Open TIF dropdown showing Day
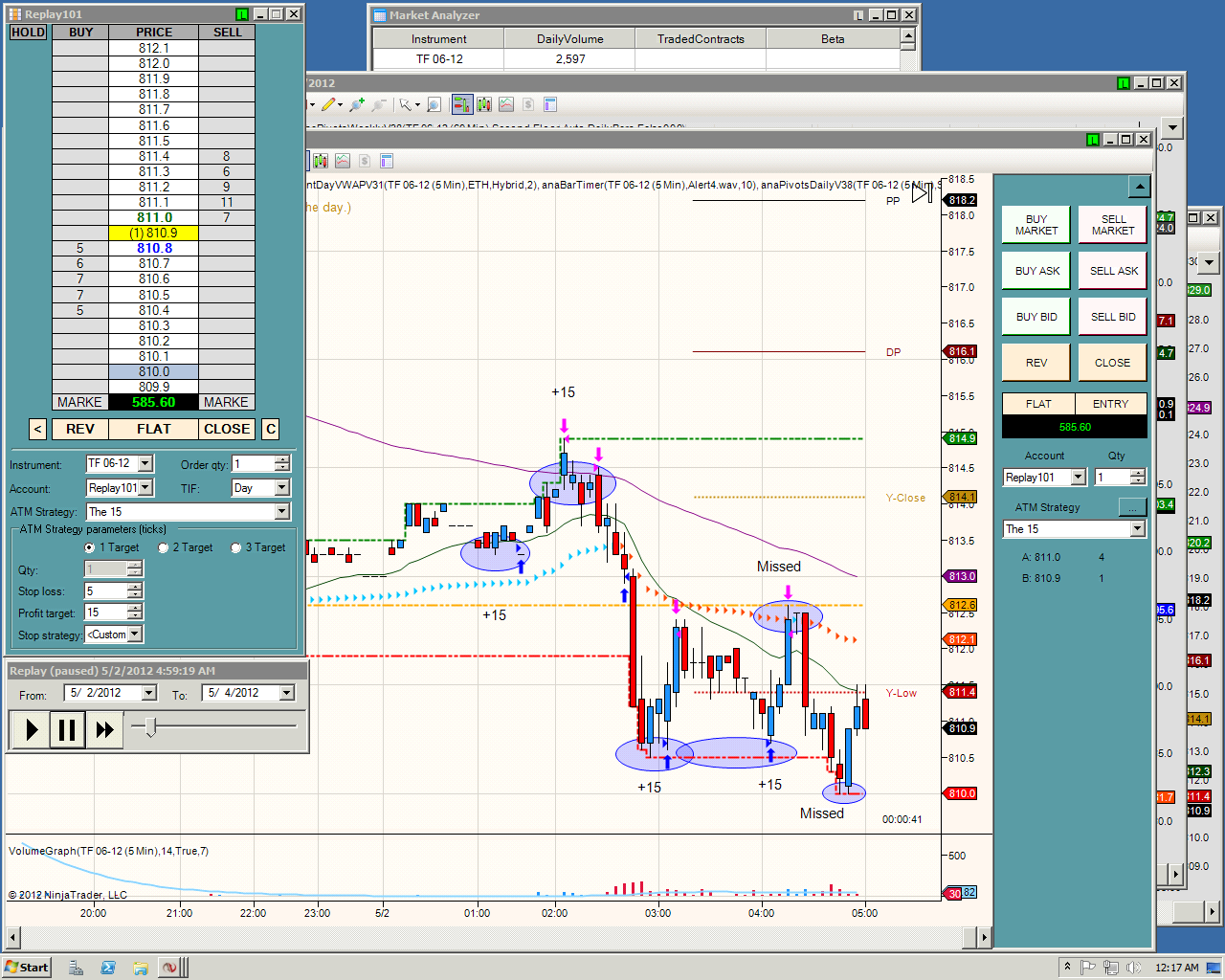1225x980 pixels. coord(281,487)
